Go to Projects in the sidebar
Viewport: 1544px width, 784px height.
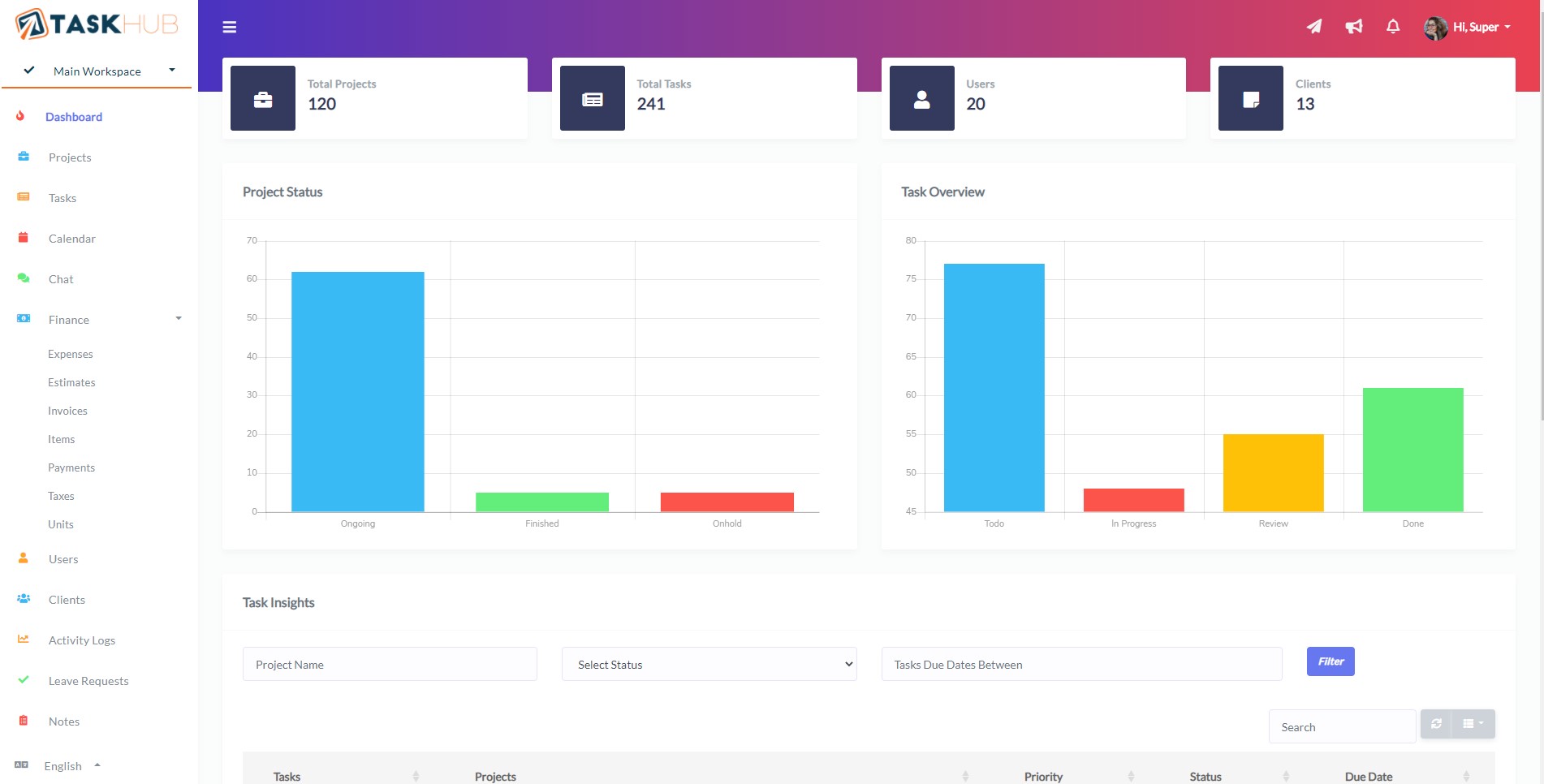pos(70,157)
